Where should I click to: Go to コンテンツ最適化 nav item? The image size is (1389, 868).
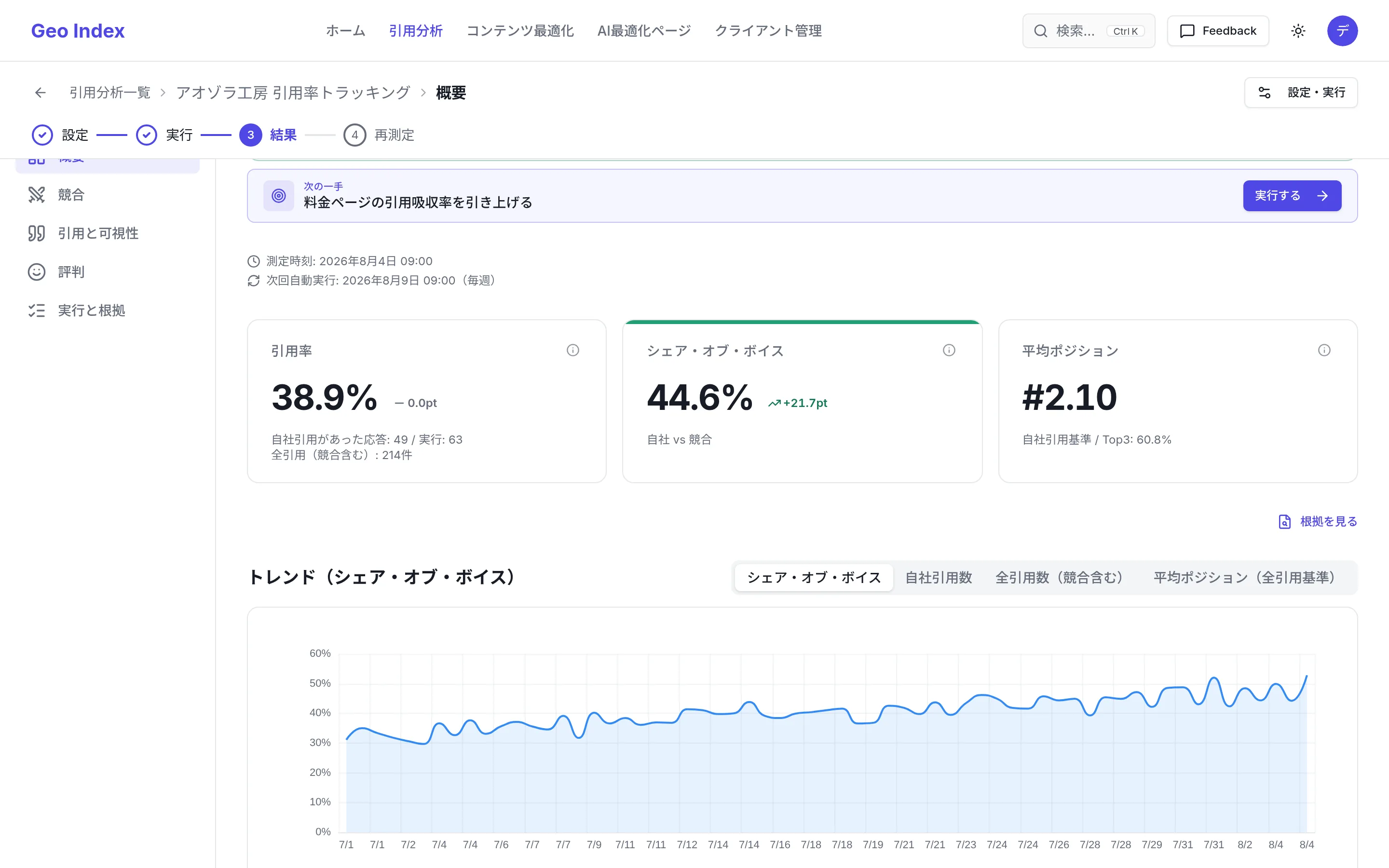tap(520, 30)
